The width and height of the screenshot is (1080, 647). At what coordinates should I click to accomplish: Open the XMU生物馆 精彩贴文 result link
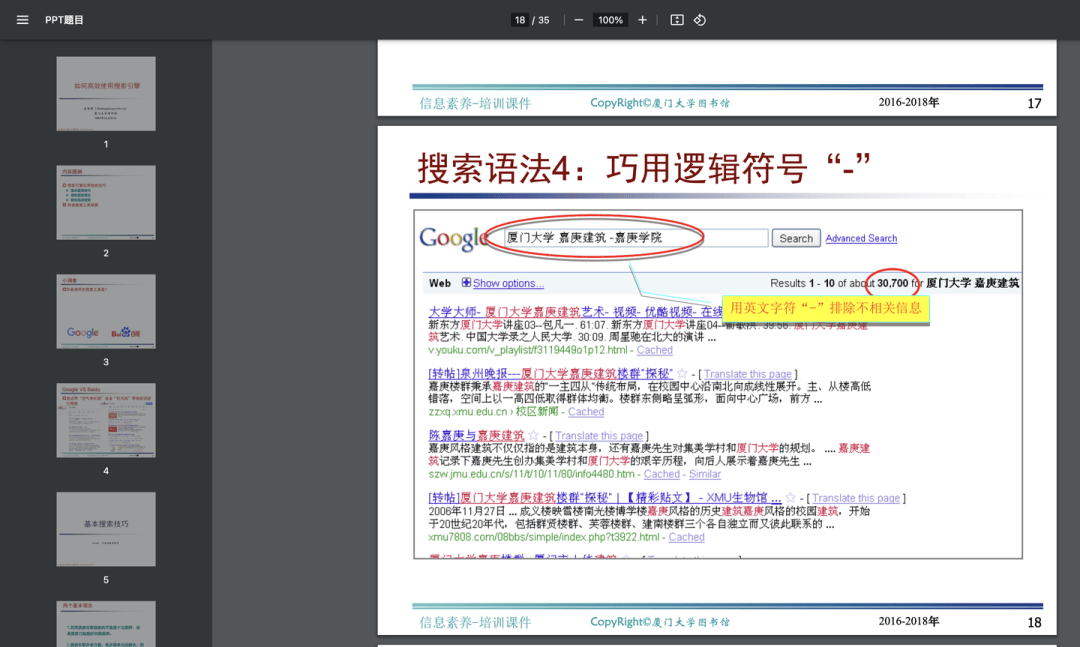(605, 497)
